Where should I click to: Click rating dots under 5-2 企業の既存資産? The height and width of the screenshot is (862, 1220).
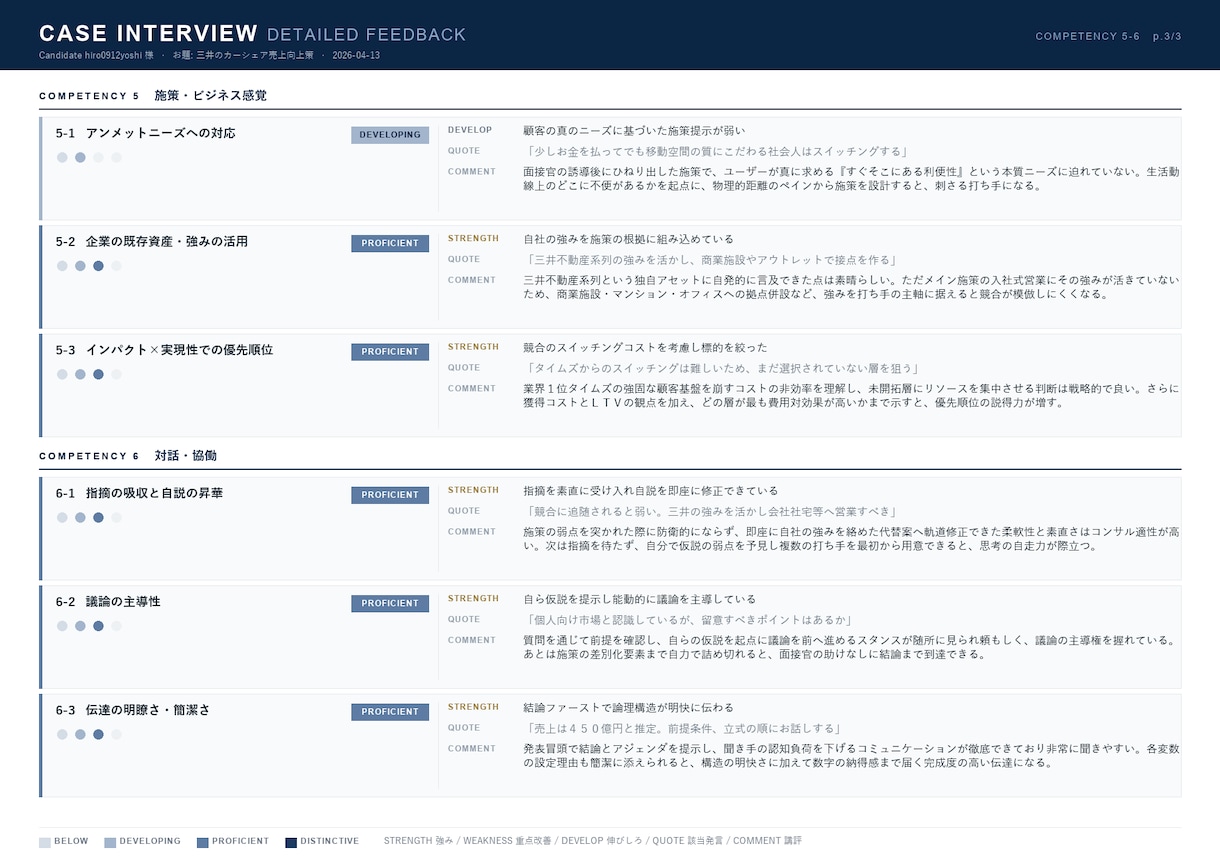tap(89, 266)
